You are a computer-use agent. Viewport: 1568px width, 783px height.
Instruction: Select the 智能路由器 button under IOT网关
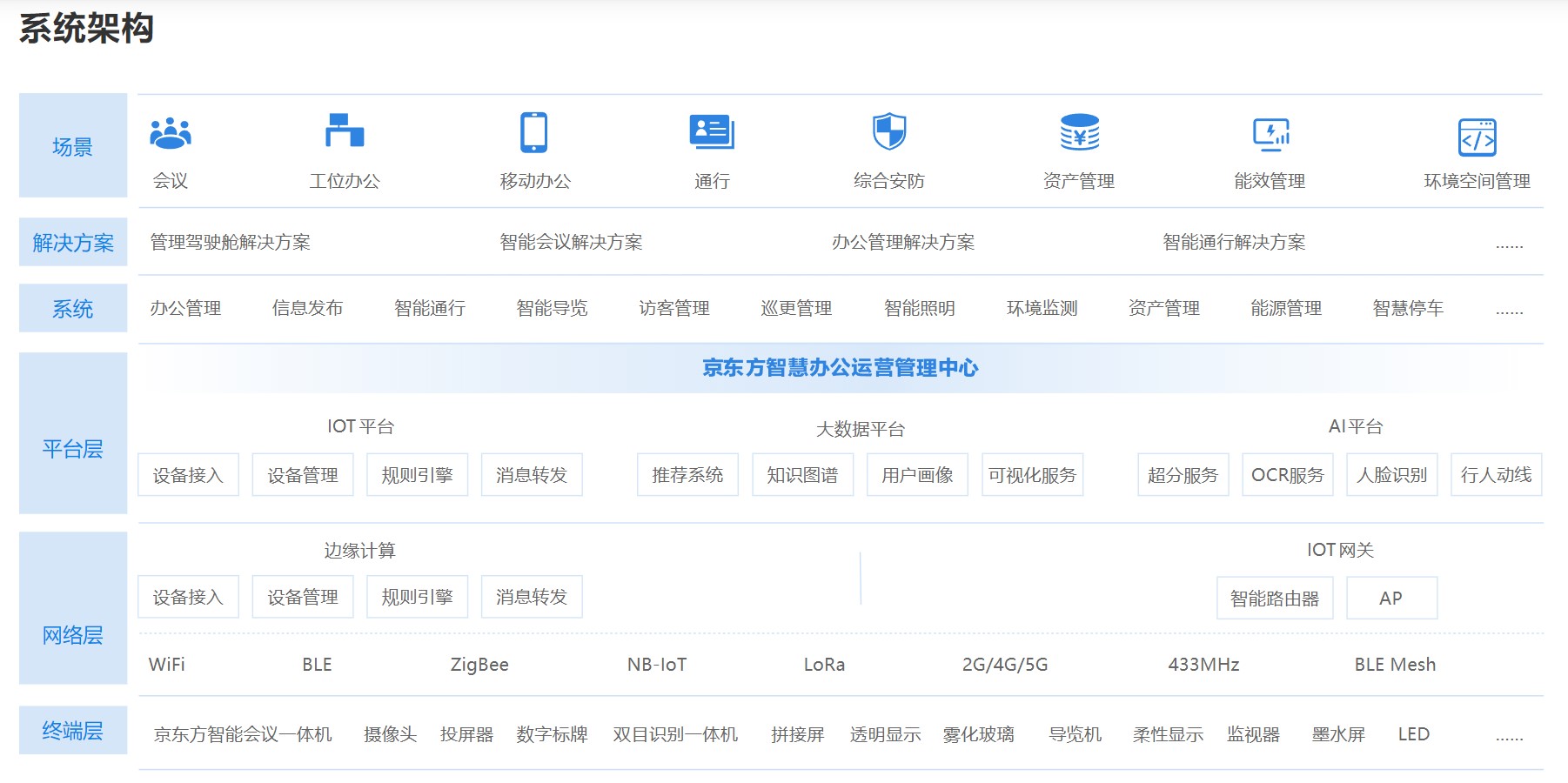1276,598
